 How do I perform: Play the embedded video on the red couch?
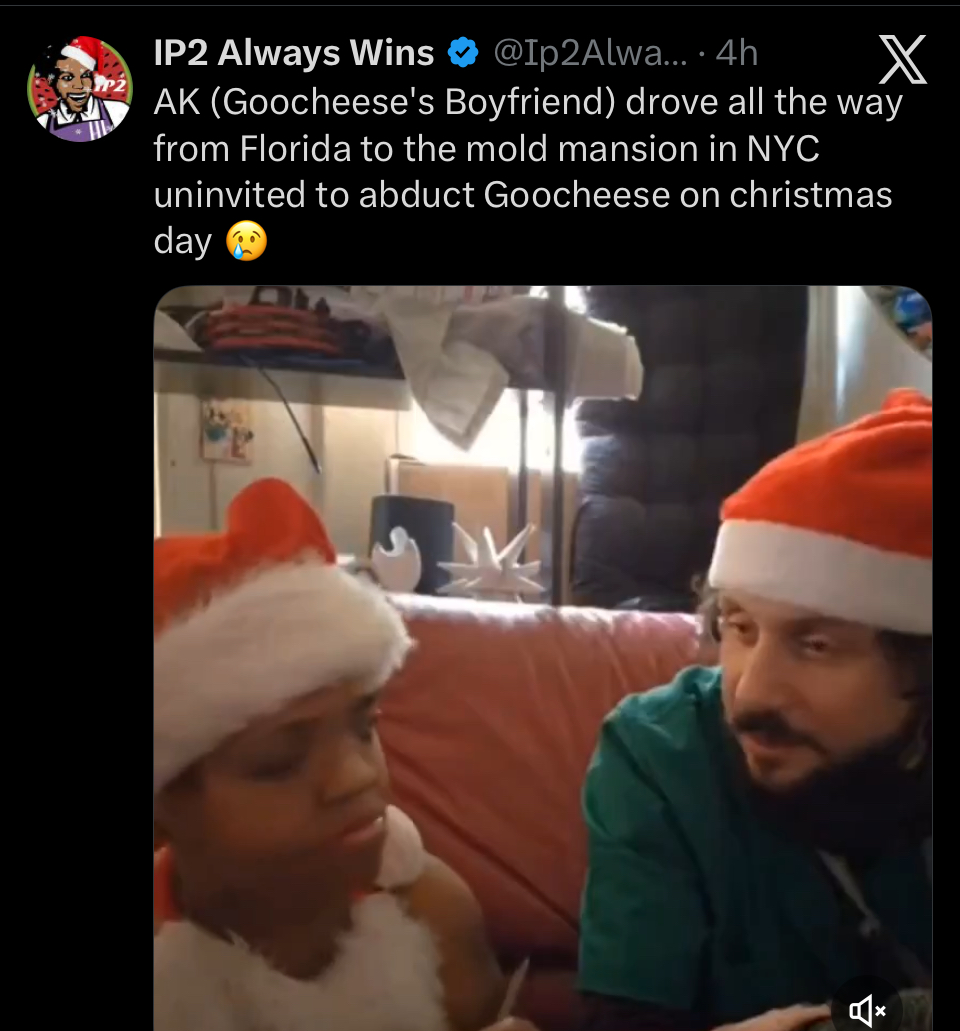542,658
